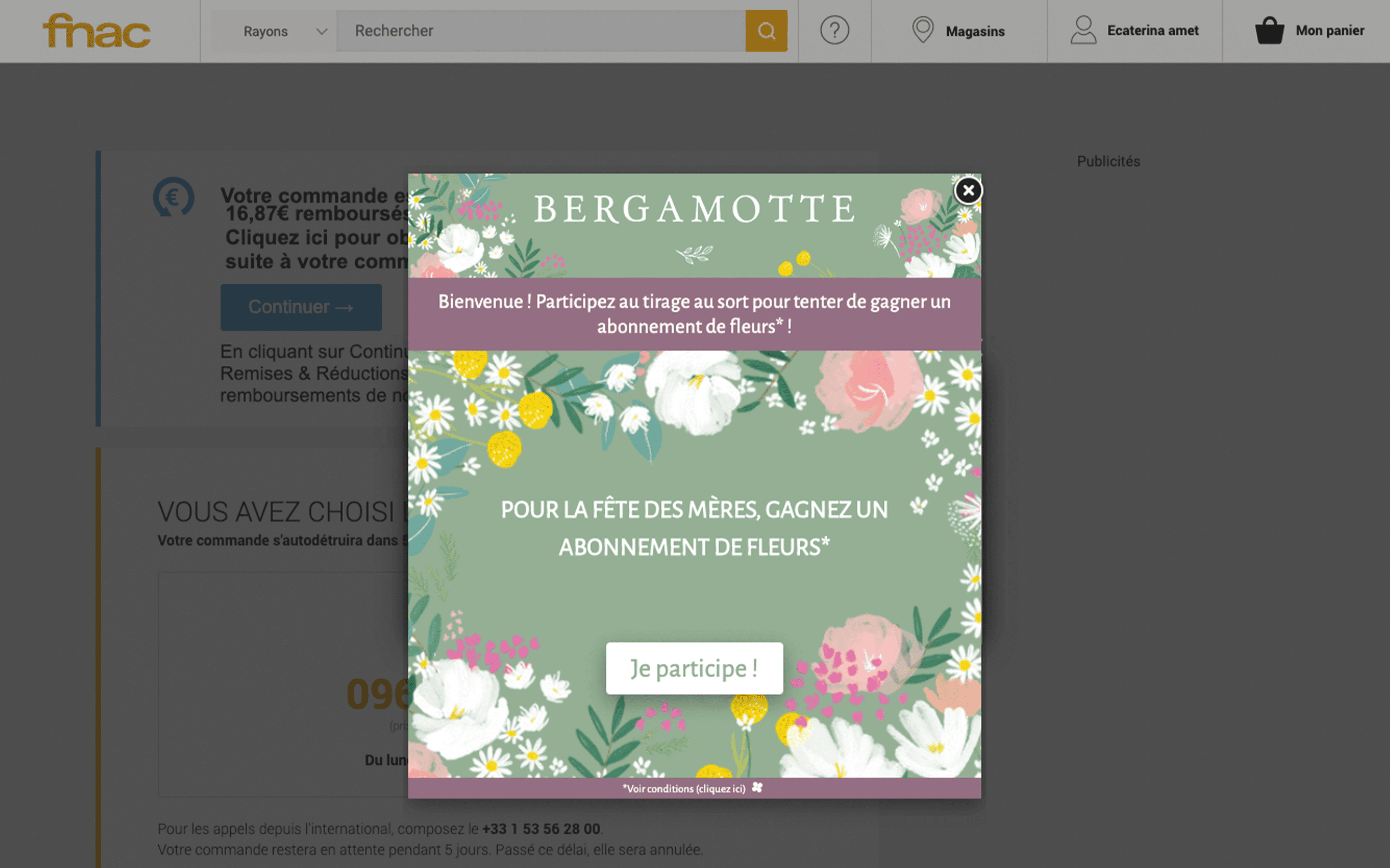The width and height of the screenshot is (1390, 868).
Task: Click the Continuer button
Action: pos(301,307)
